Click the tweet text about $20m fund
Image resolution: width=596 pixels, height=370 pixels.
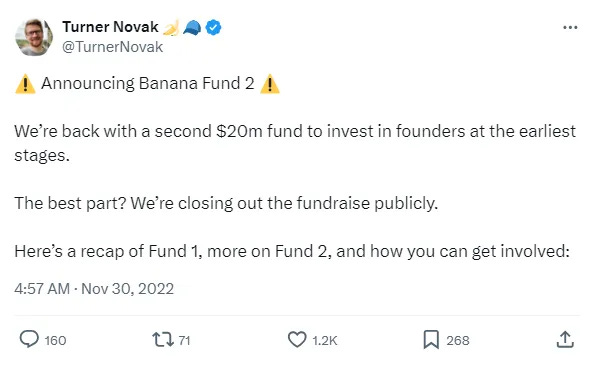295,143
